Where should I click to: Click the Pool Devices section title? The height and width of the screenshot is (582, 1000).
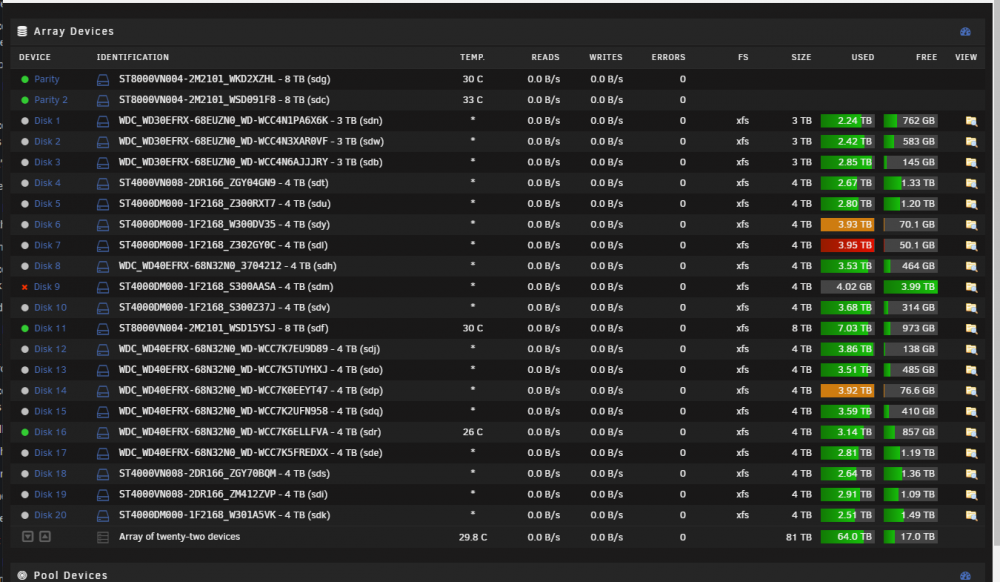coord(70,576)
